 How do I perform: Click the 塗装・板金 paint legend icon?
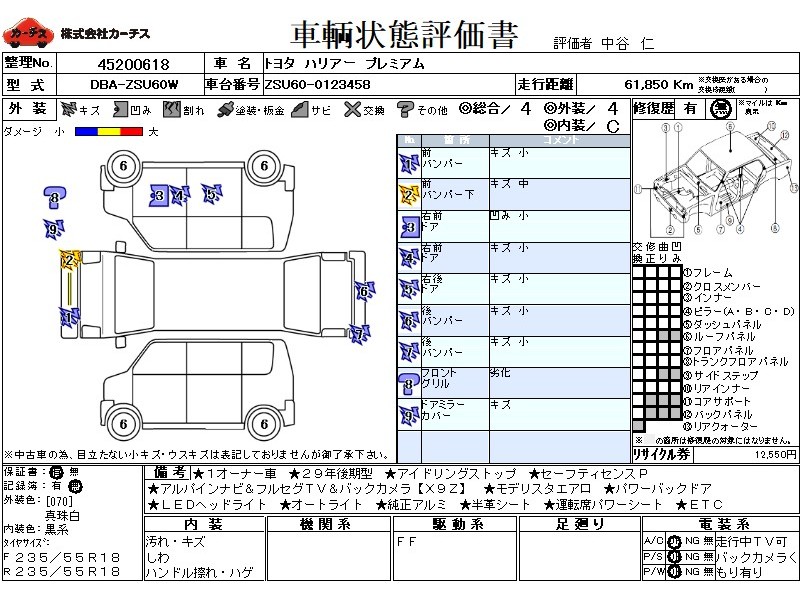(225, 110)
